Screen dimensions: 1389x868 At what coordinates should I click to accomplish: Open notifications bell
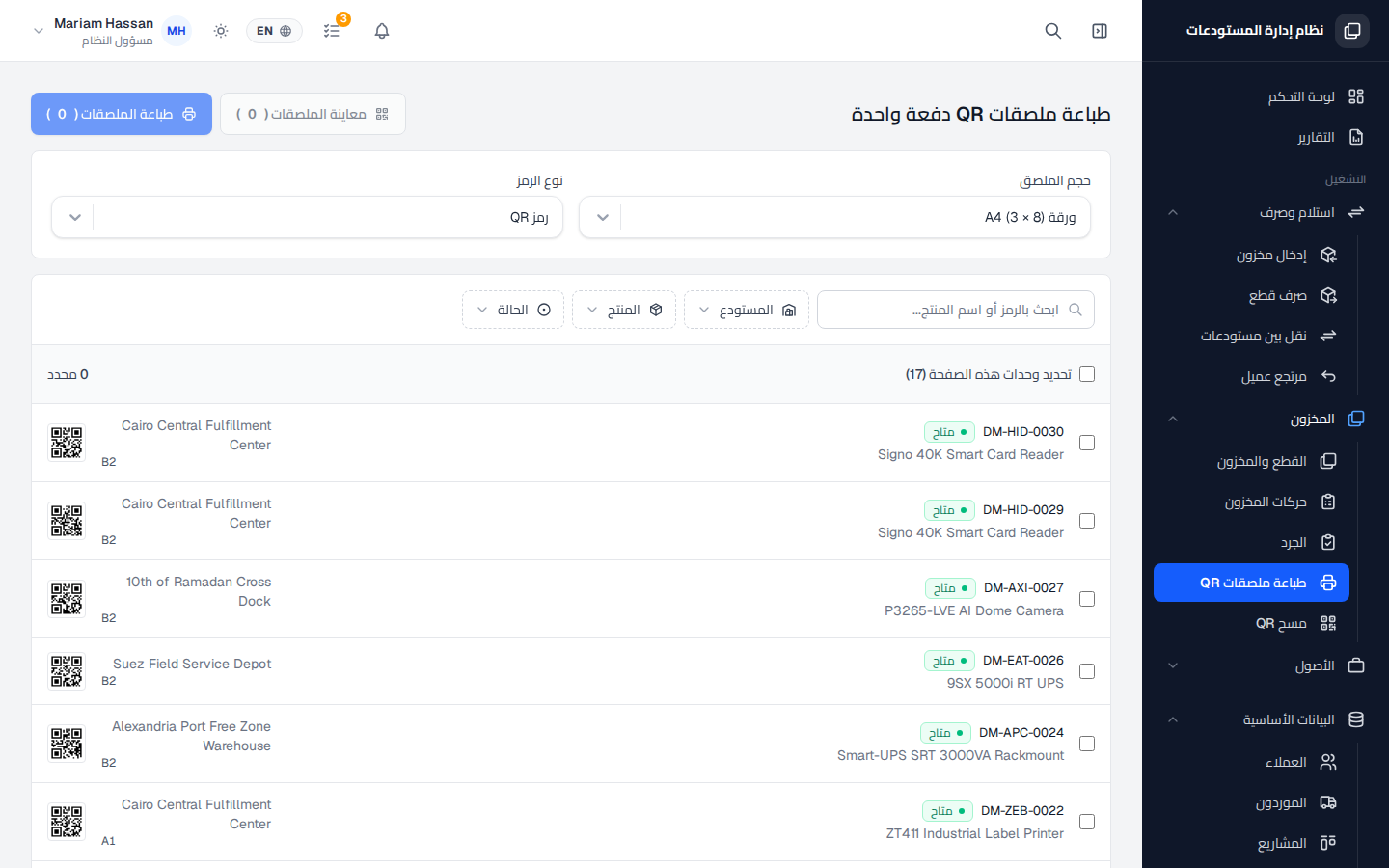point(382,31)
